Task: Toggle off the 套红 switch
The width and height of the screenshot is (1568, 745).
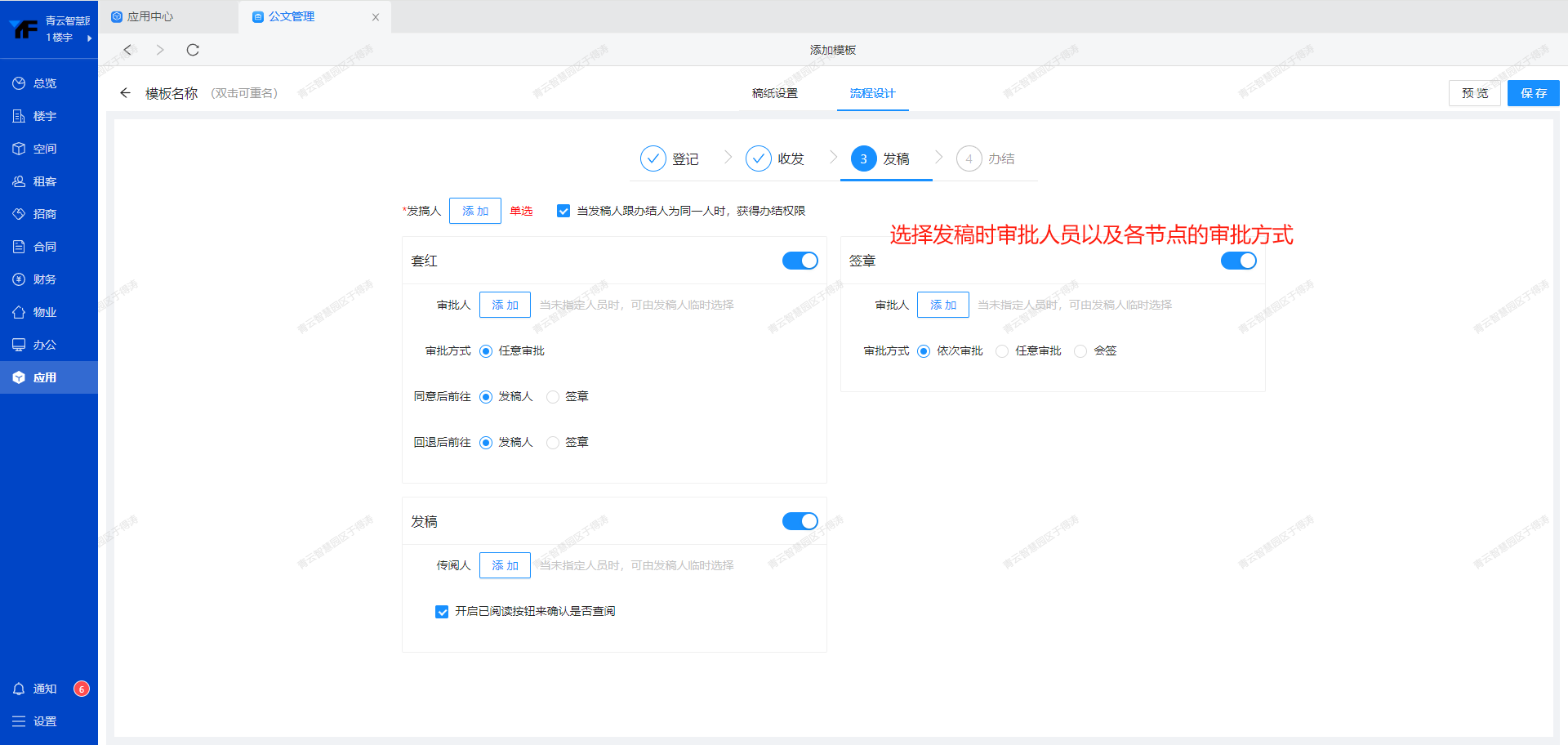Action: click(800, 261)
